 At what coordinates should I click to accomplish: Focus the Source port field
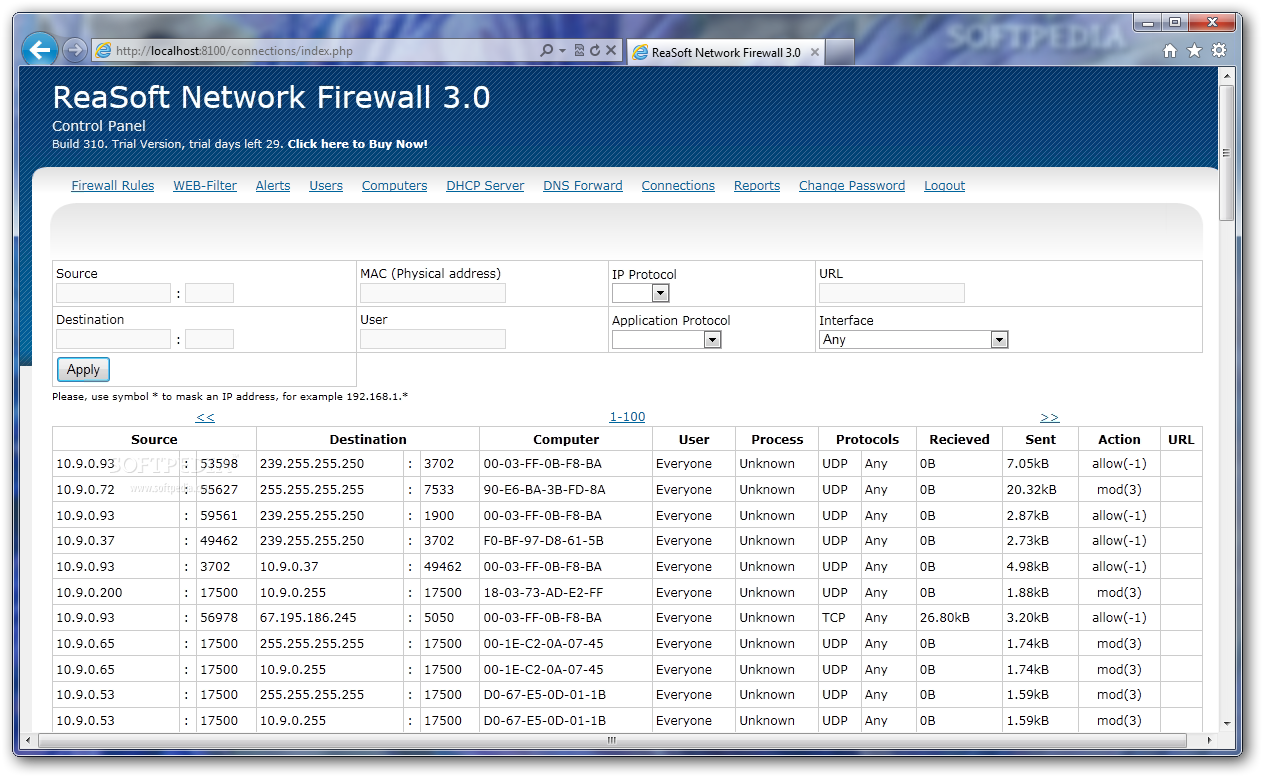click(209, 293)
